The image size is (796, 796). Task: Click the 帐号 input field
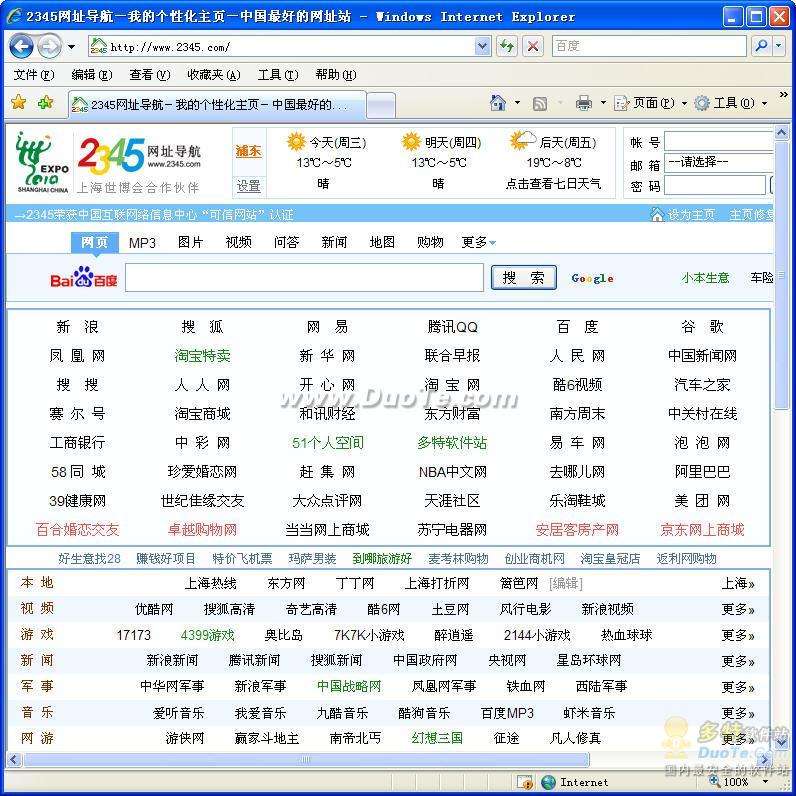click(719, 141)
